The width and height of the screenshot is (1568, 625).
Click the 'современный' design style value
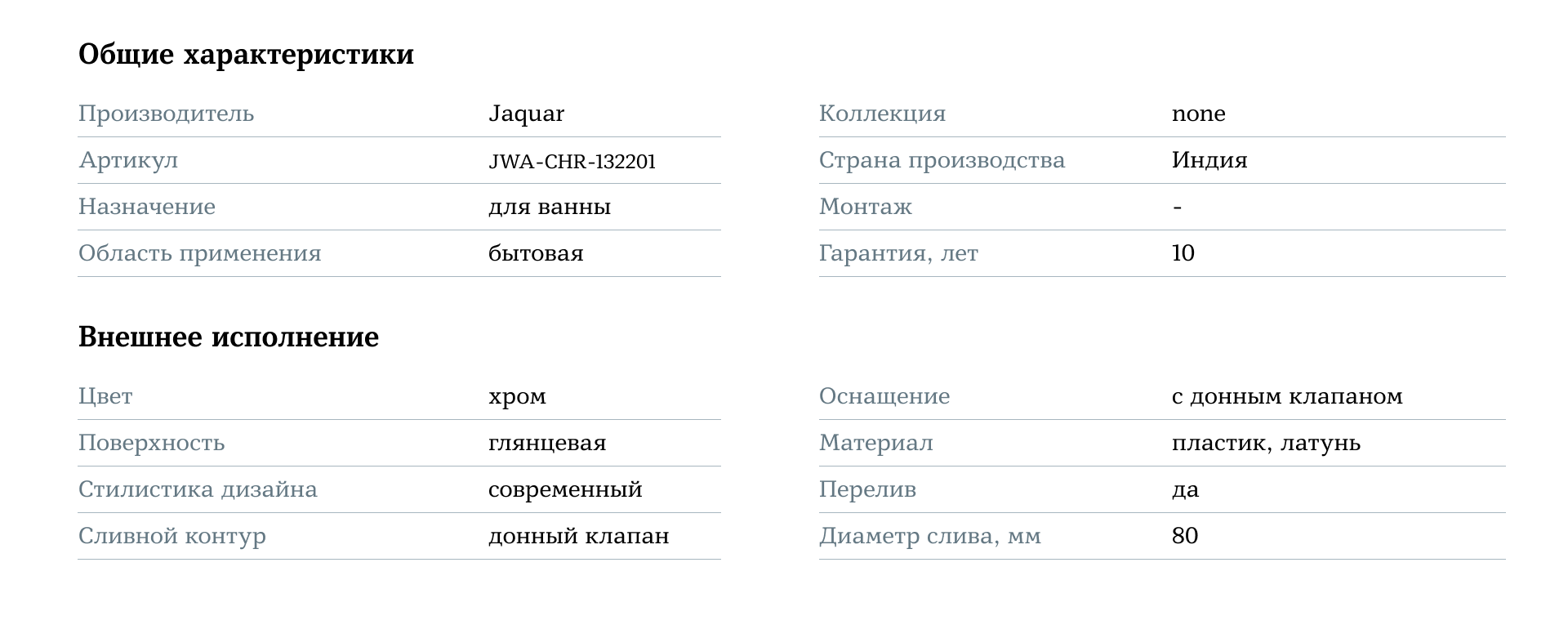click(x=565, y=489)
